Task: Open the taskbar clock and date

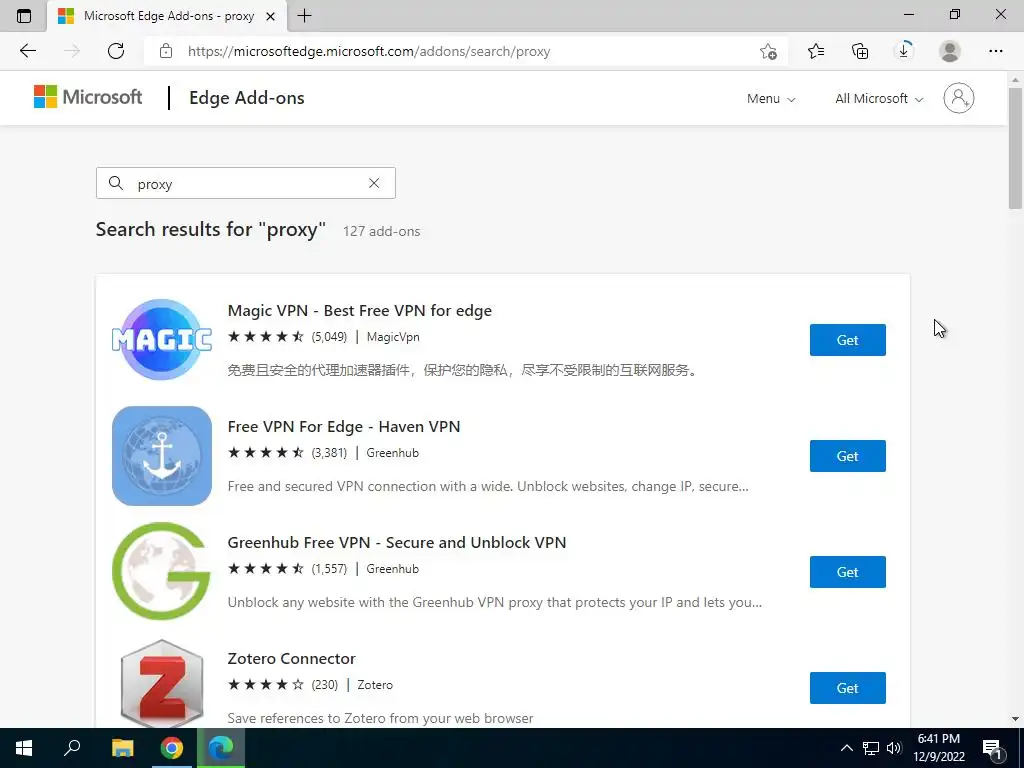Action: click(938, 748)
